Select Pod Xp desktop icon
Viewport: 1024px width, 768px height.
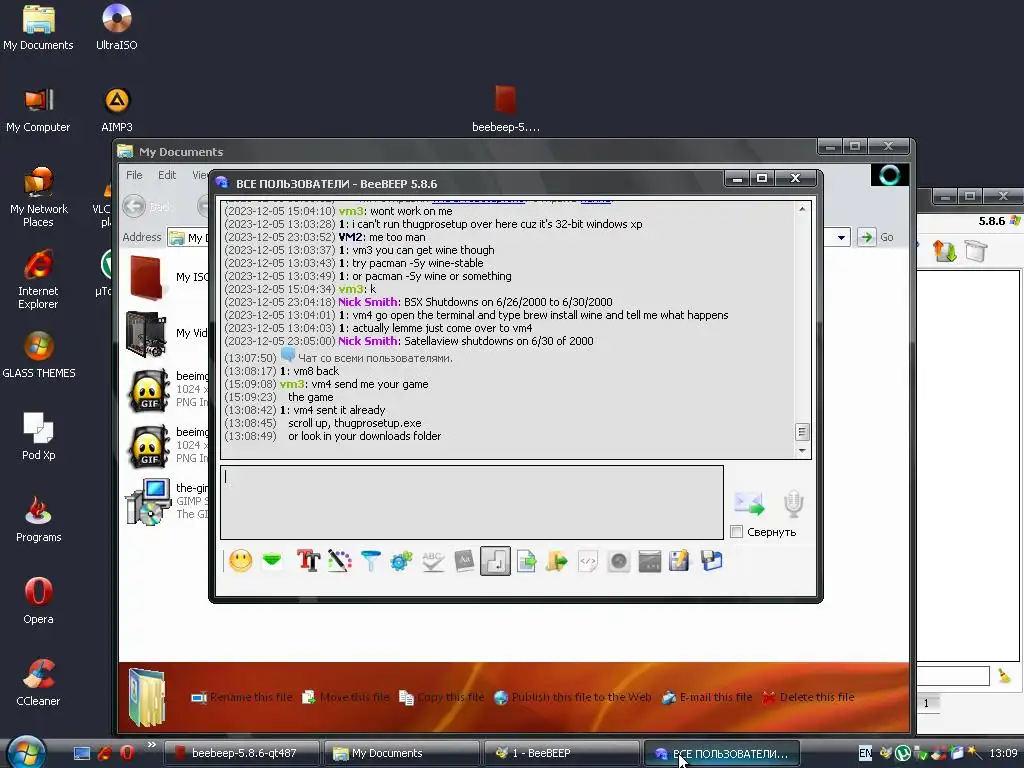(38, 436)
